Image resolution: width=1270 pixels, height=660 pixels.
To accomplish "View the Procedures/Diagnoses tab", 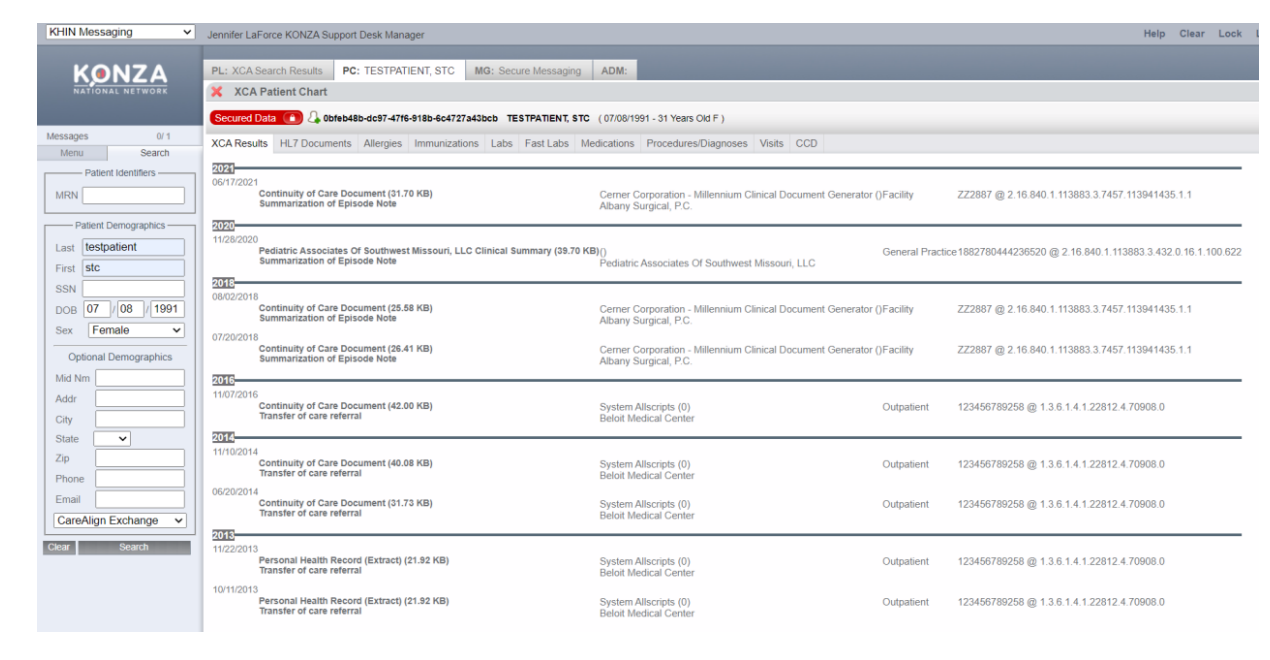I will click(697, 143).
